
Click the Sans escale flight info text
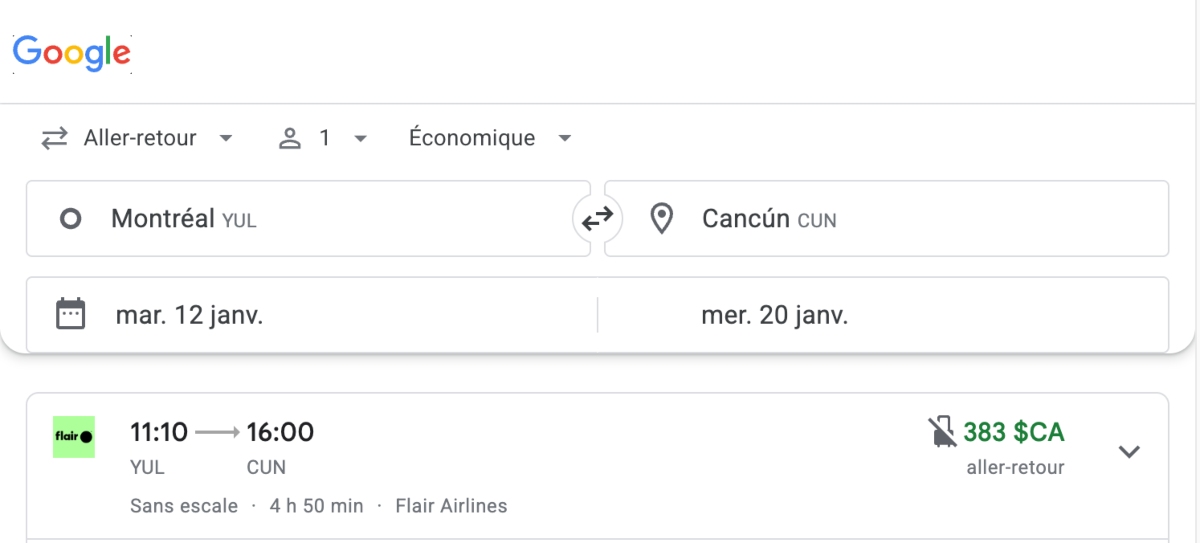184,506
